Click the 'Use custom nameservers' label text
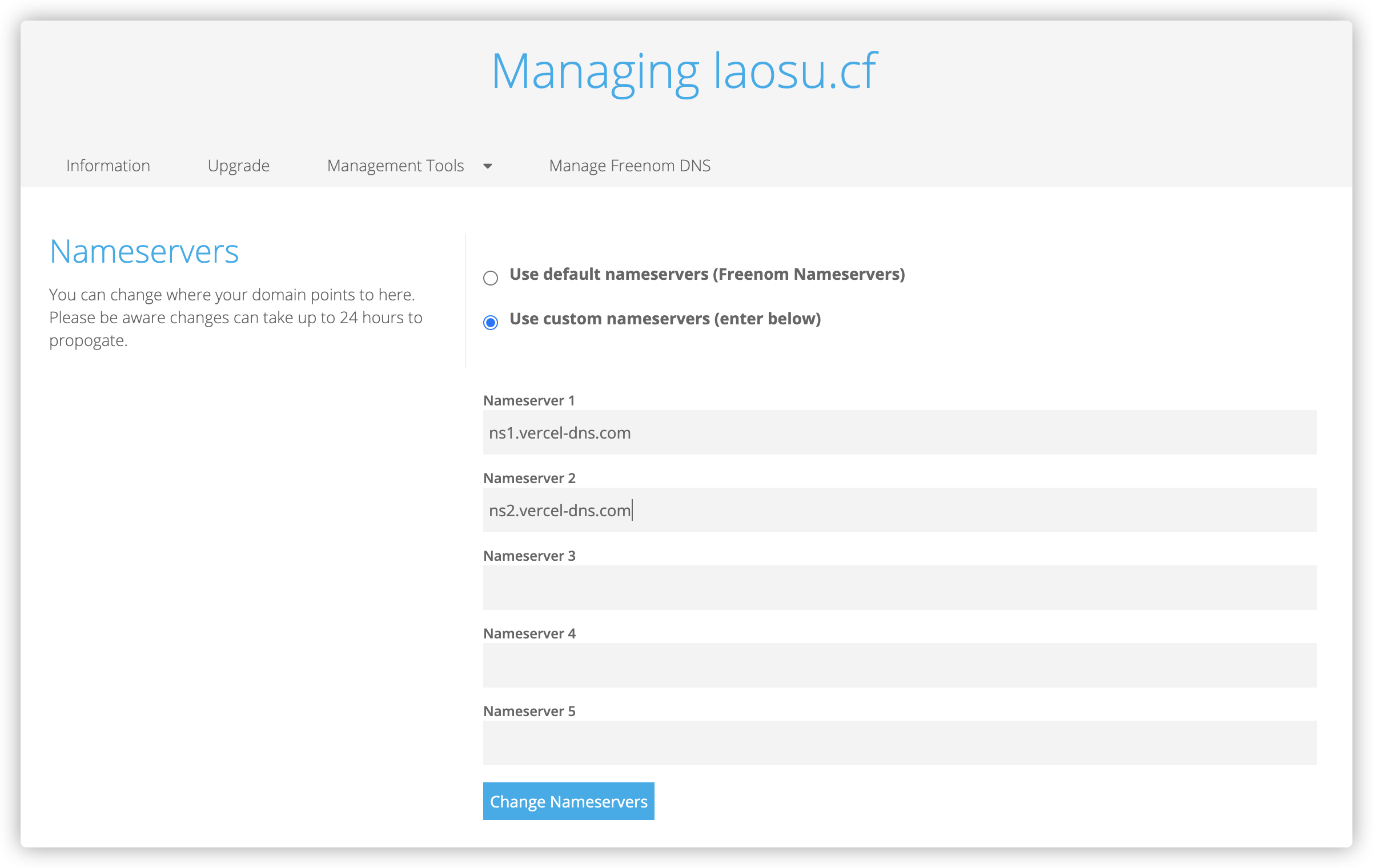Screen dimensions: 1373x868 pos(665,319)
